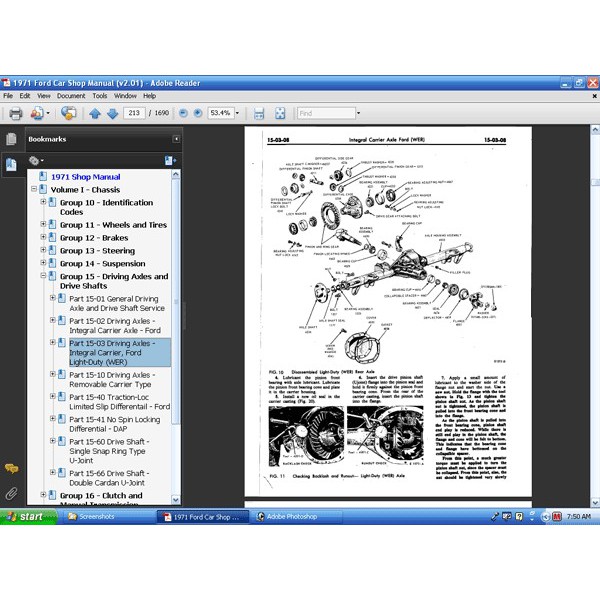The image size is (600, 600).
Task: Click the zoom in button
Action: click(198, 113)
